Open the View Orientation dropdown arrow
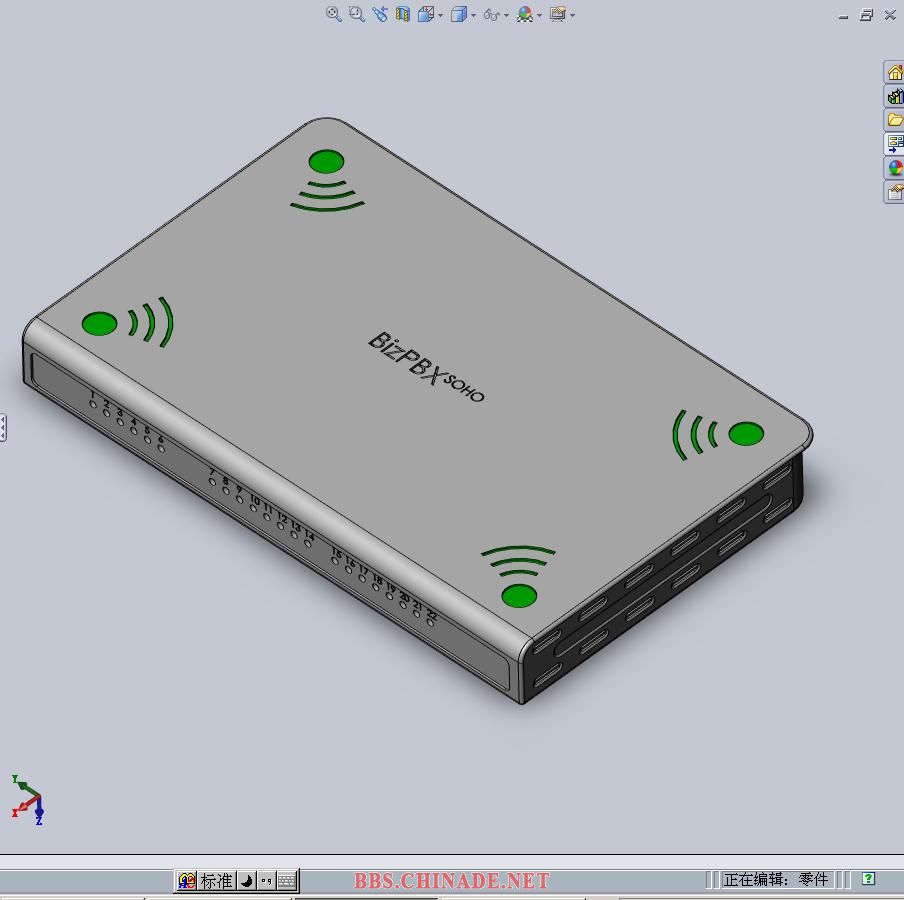904x900 pixels. (x=441, y=16)
